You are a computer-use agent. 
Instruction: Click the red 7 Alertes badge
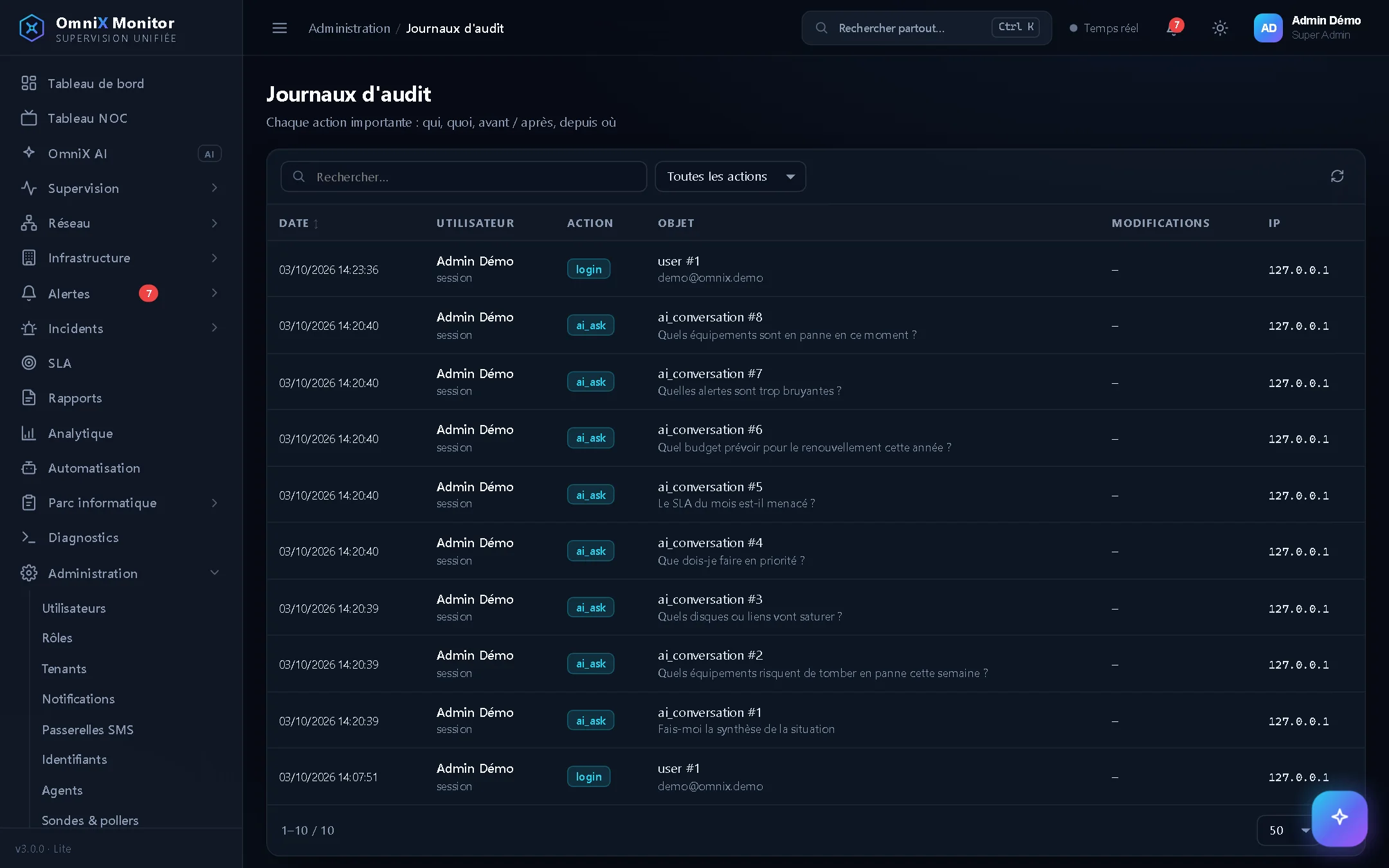pos(149,293)
